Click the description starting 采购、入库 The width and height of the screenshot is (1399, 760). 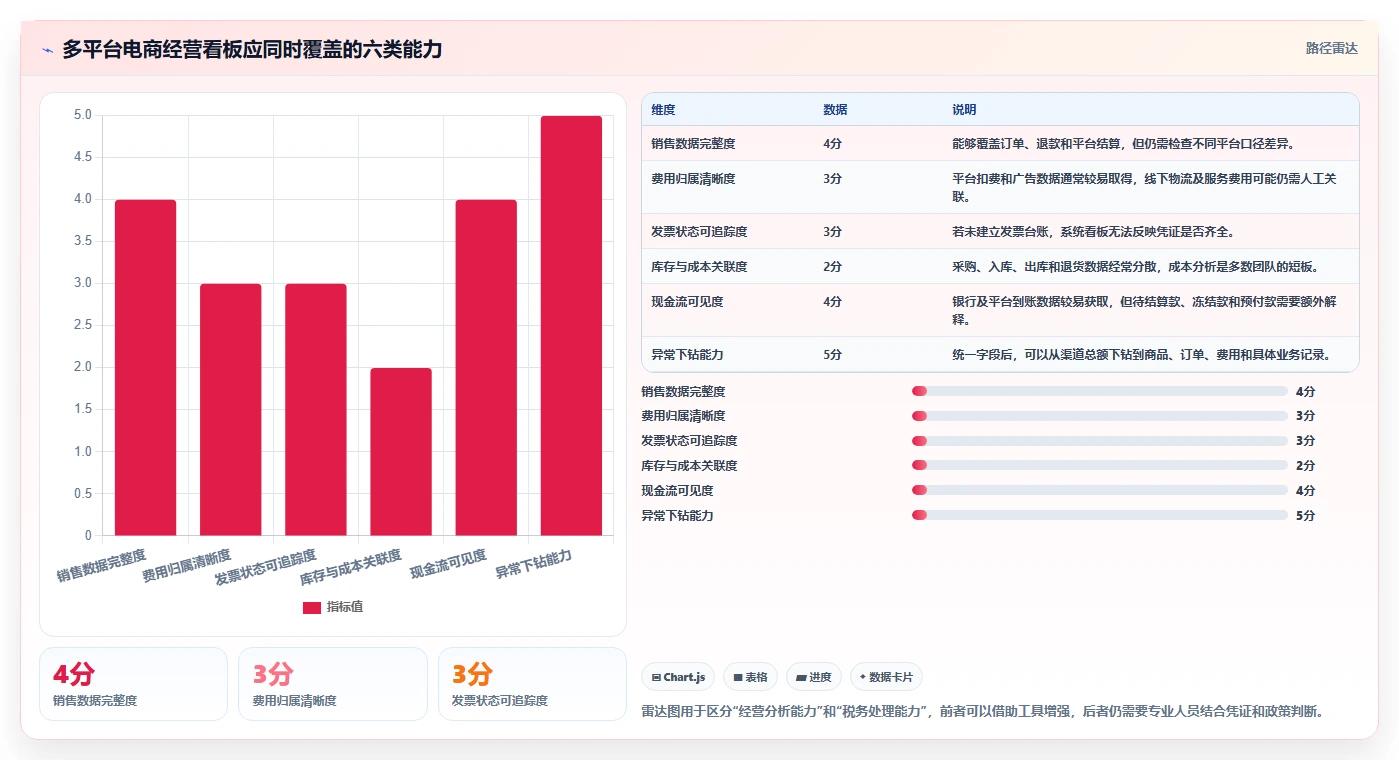pos(1135,266)
